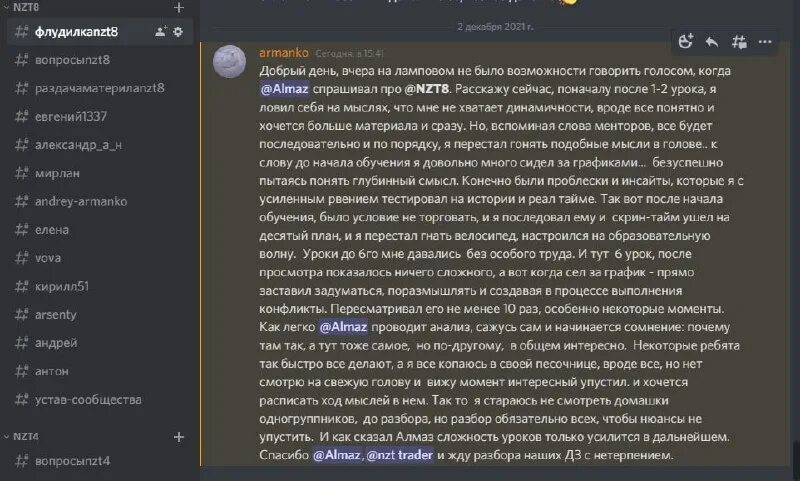Click the hash icon of вопросыnzt4

click(21, 461)
